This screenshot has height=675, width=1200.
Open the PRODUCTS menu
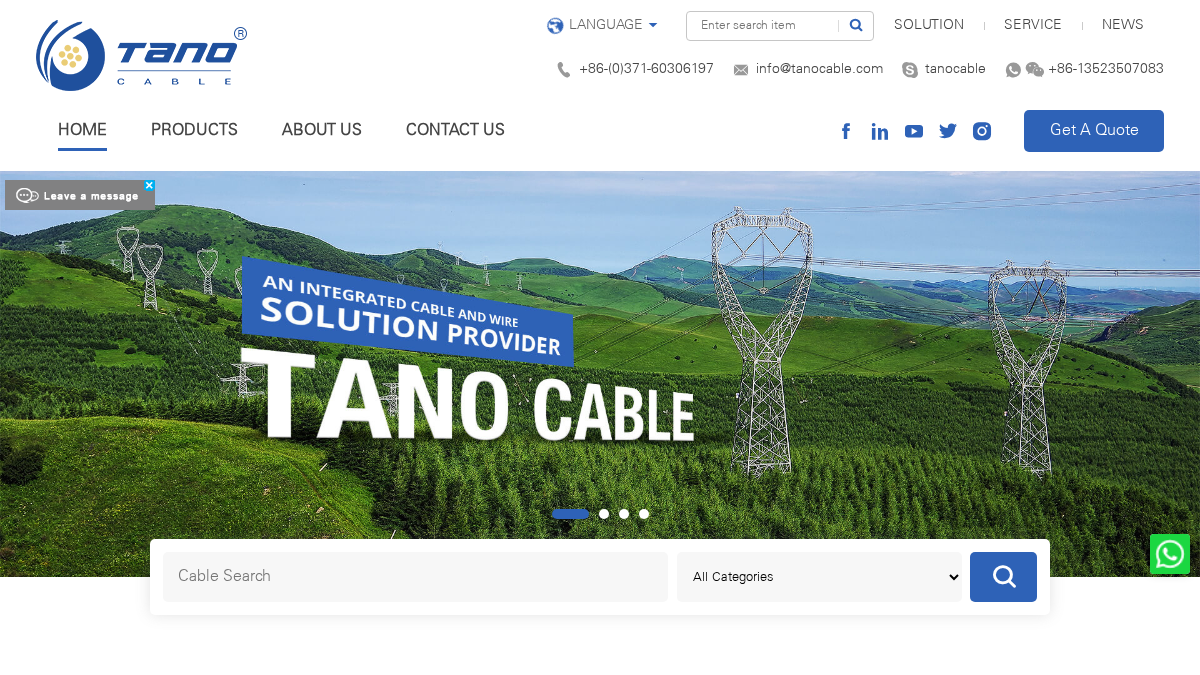tap(194, 130)
